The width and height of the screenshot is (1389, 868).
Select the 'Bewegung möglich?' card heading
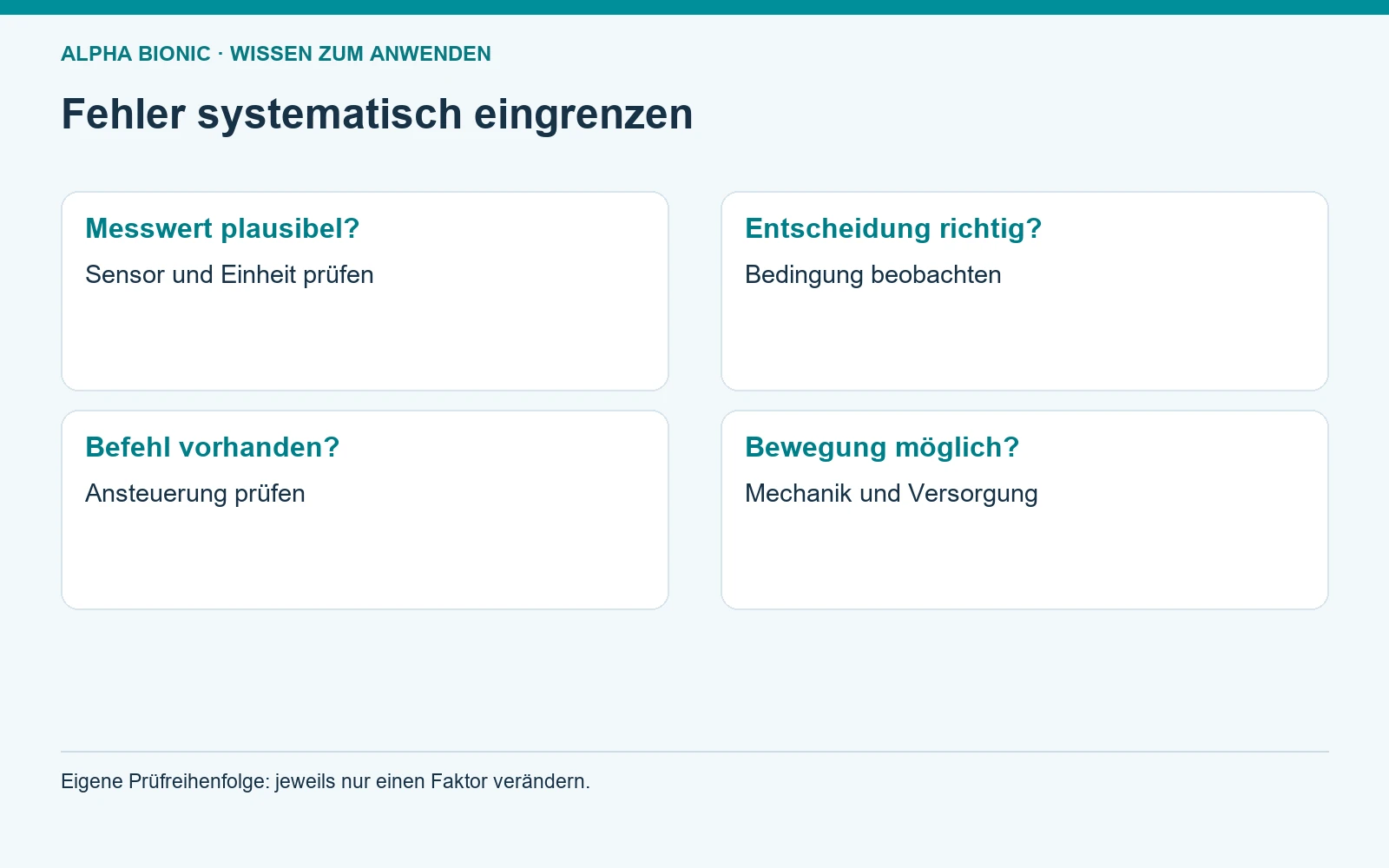point(882,447)
